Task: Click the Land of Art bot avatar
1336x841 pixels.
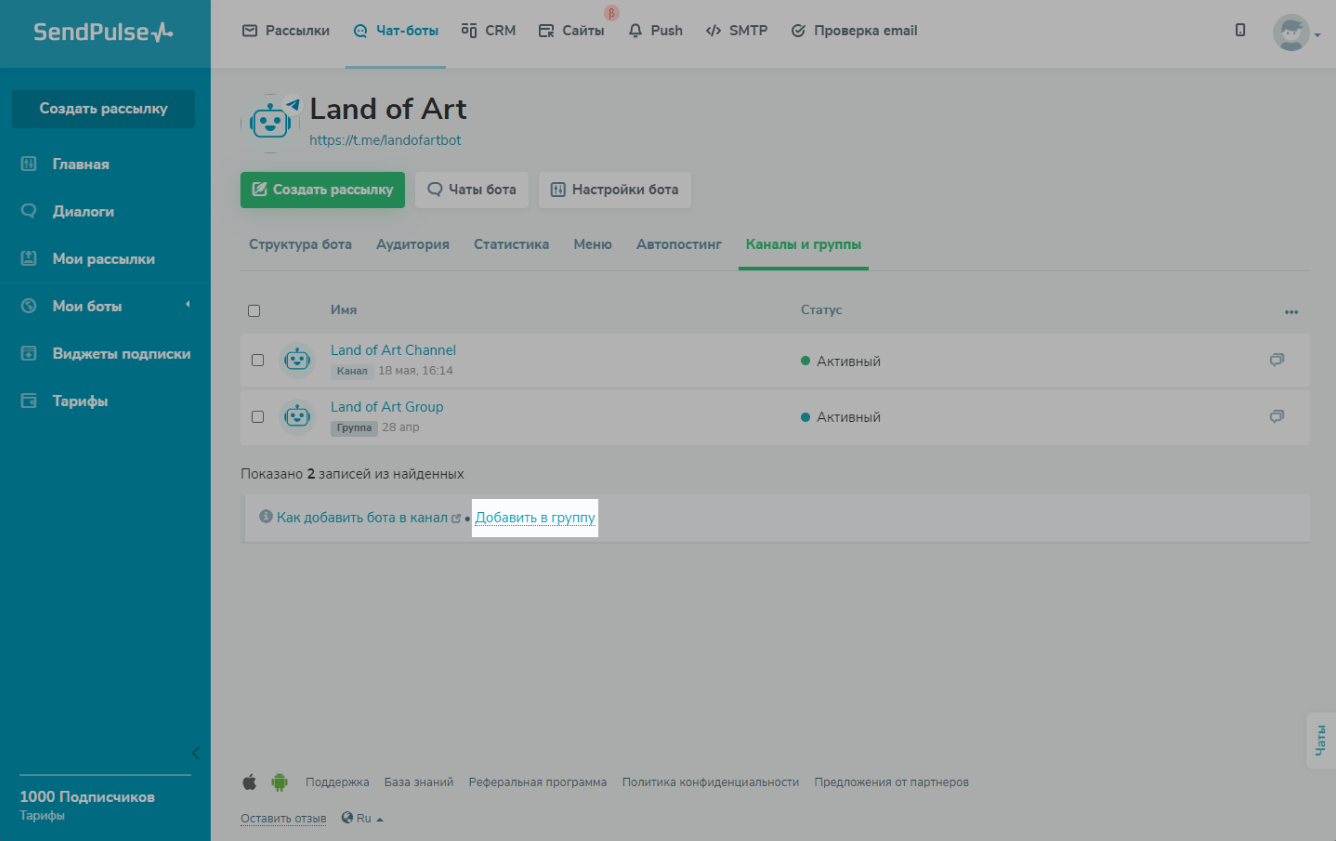Action: (271, 122)
